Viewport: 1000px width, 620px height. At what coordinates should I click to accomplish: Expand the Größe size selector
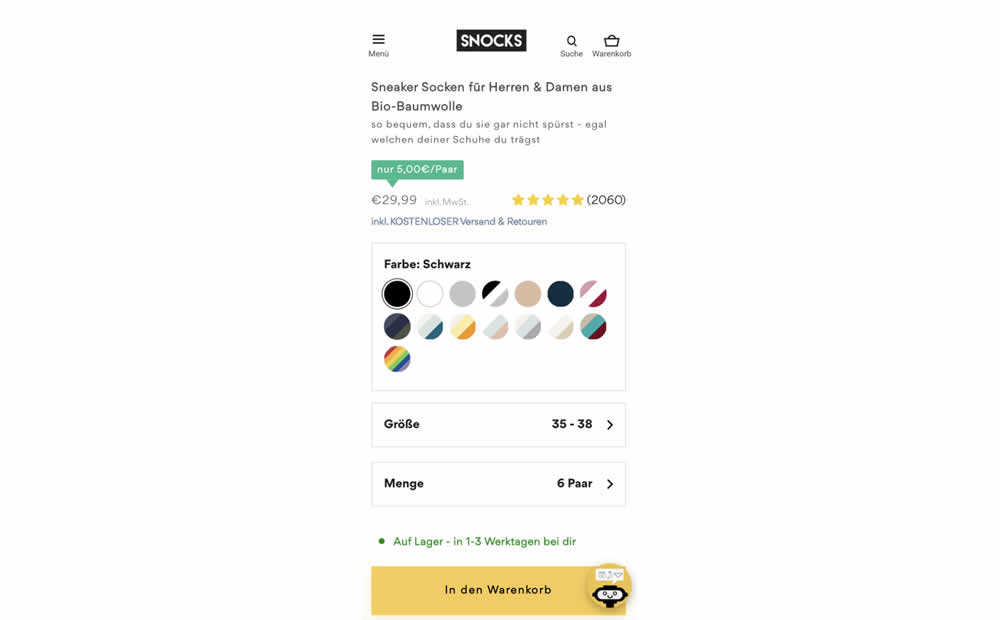coord(498,425)
